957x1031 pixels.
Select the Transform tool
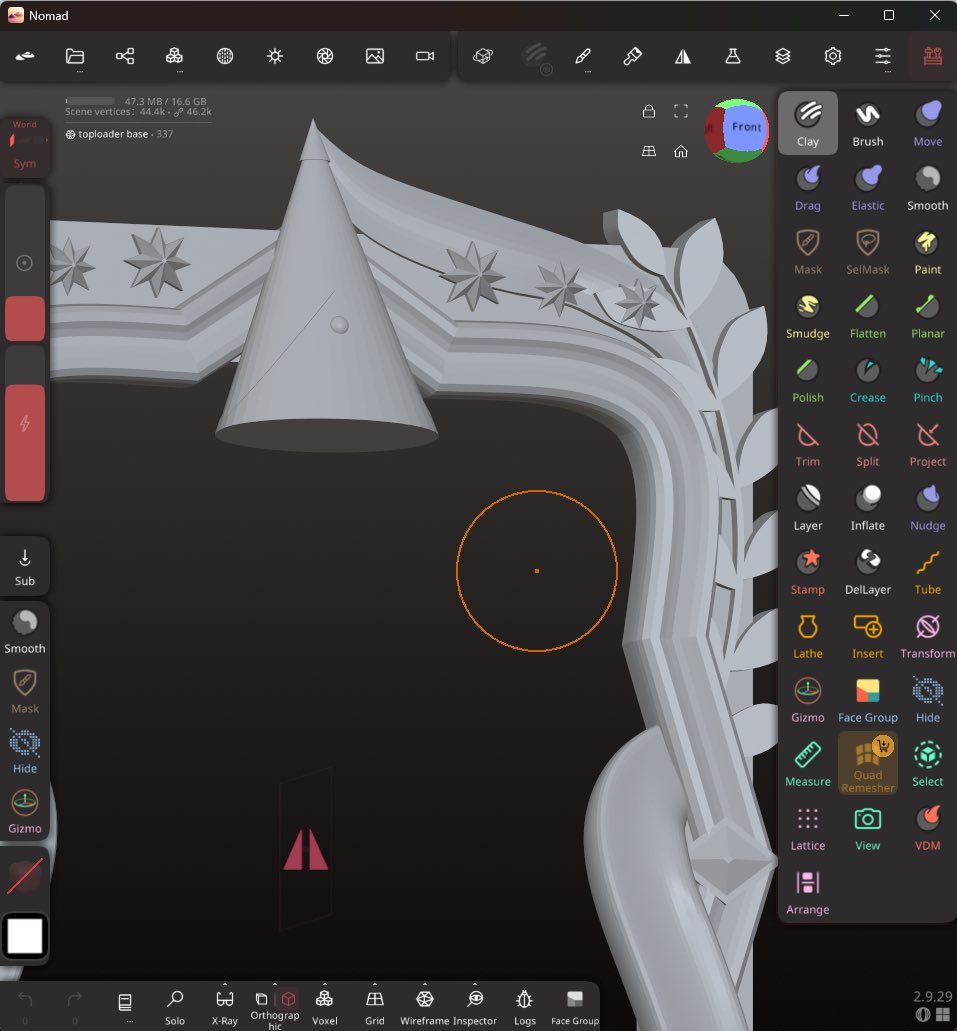pos(927,635)
